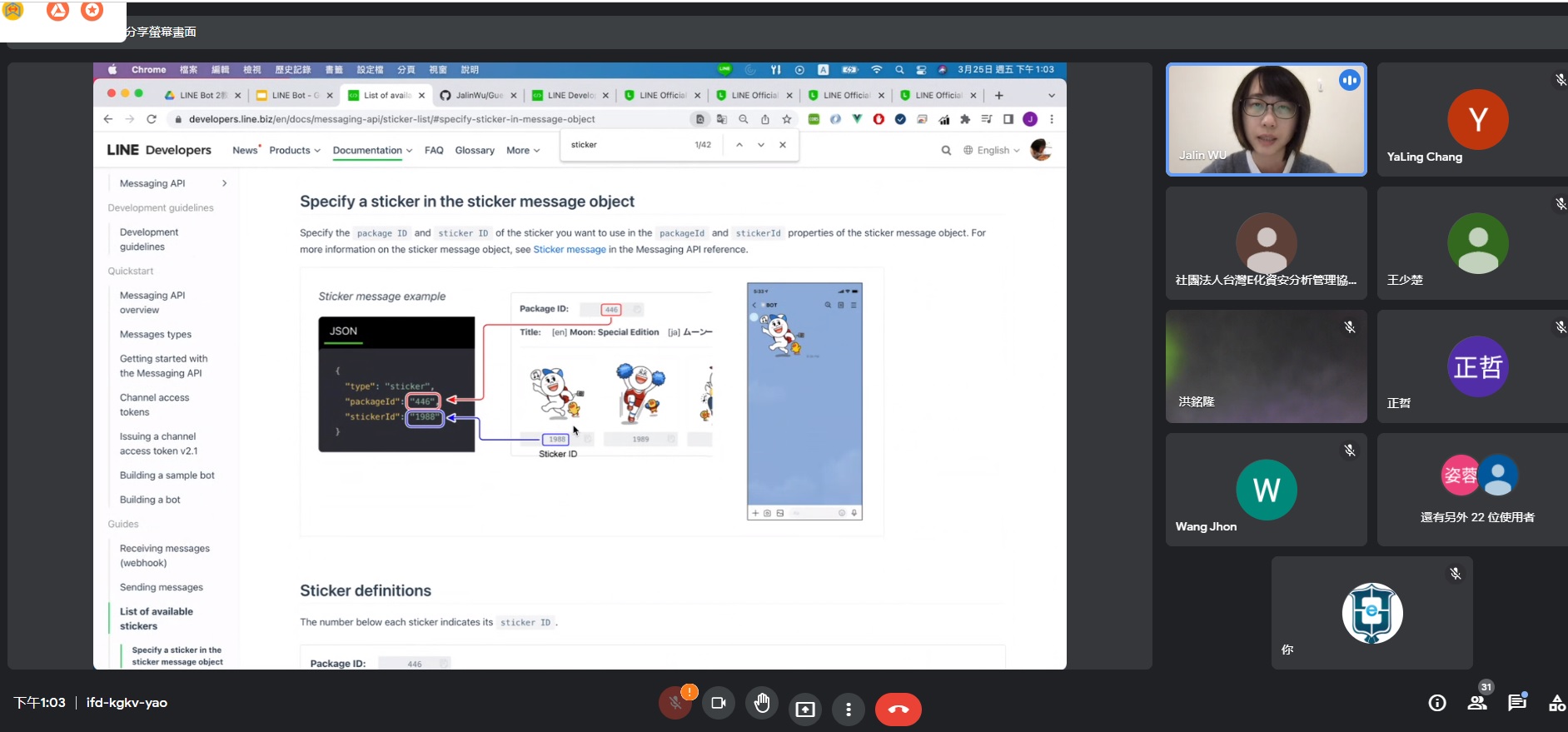Screen dimensions: 1568x732
Task: Close List of available tab
Action: 421,95
